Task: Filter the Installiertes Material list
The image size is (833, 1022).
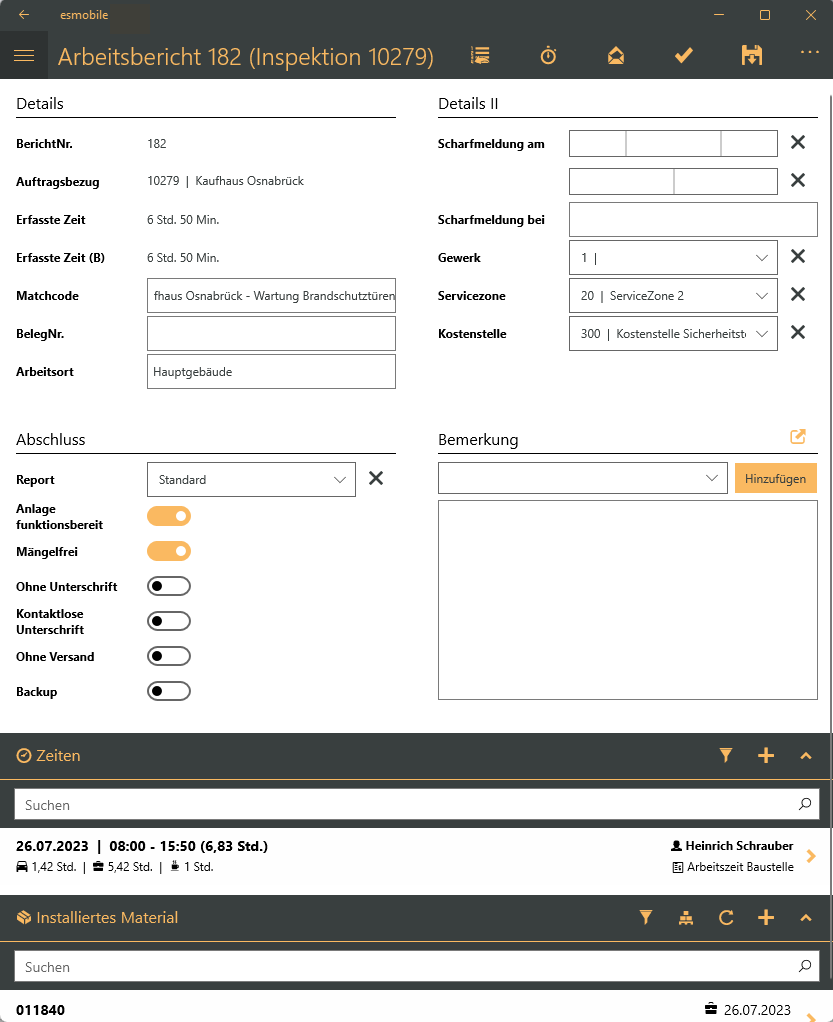Action: [x=645, y=918]
